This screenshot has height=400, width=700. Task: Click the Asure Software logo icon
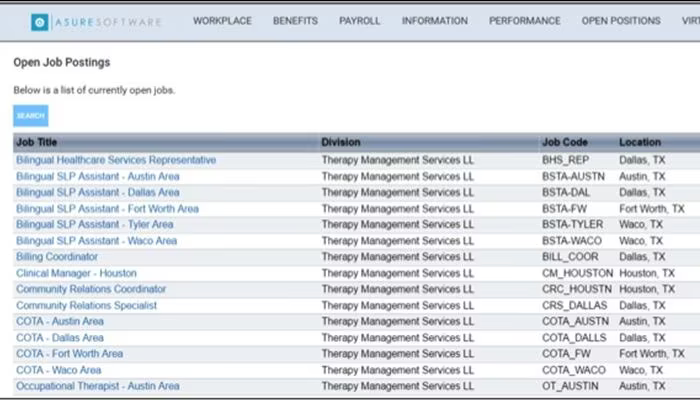click(40, 22)
